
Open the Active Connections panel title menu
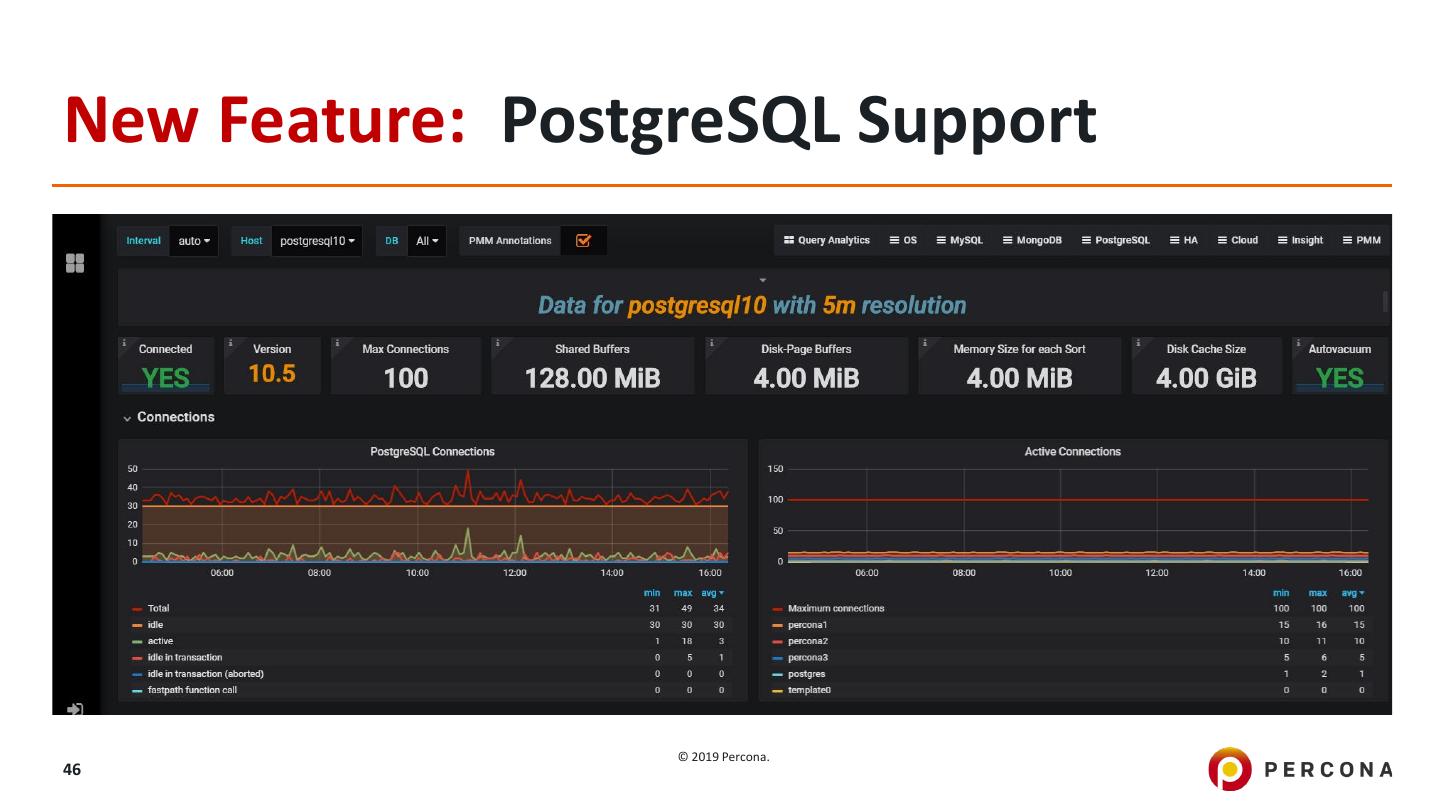coord(1073,452)
